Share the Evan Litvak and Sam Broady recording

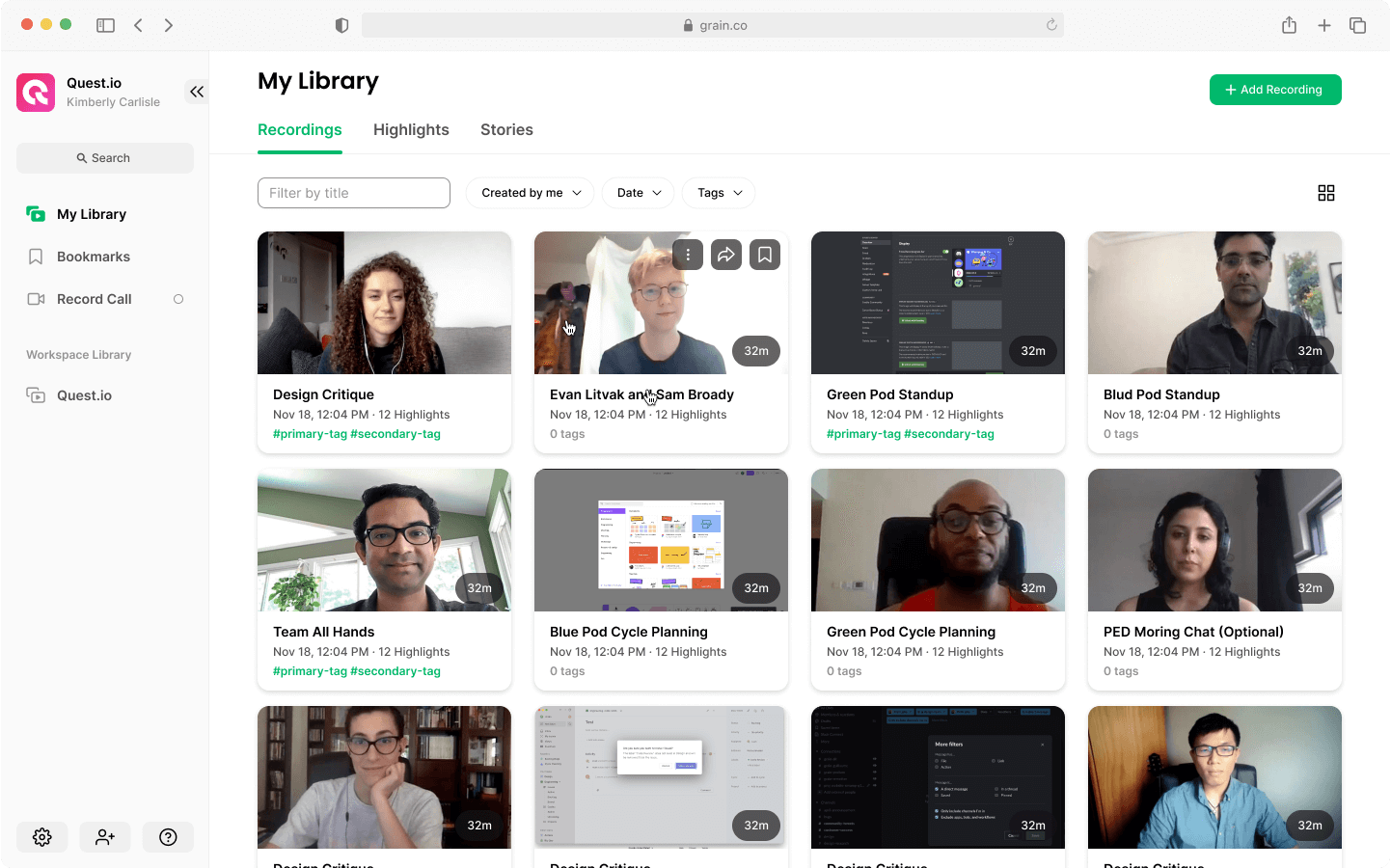pos(726,254)
